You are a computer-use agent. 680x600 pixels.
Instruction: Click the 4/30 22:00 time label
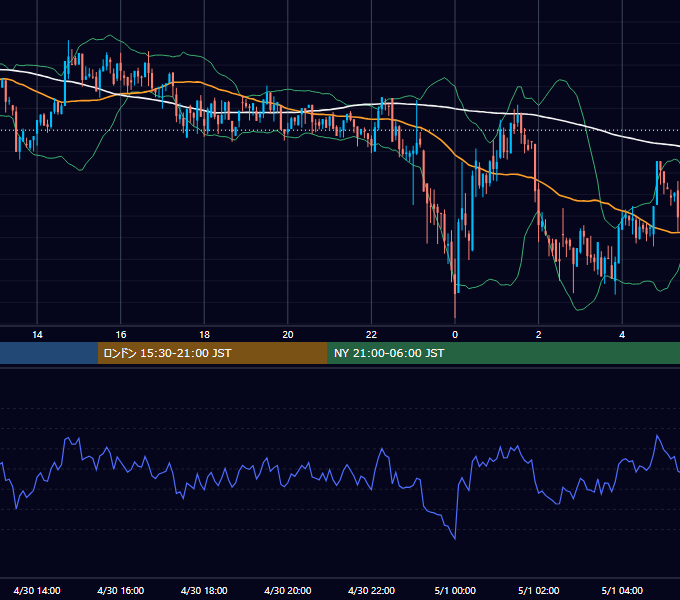371,590
